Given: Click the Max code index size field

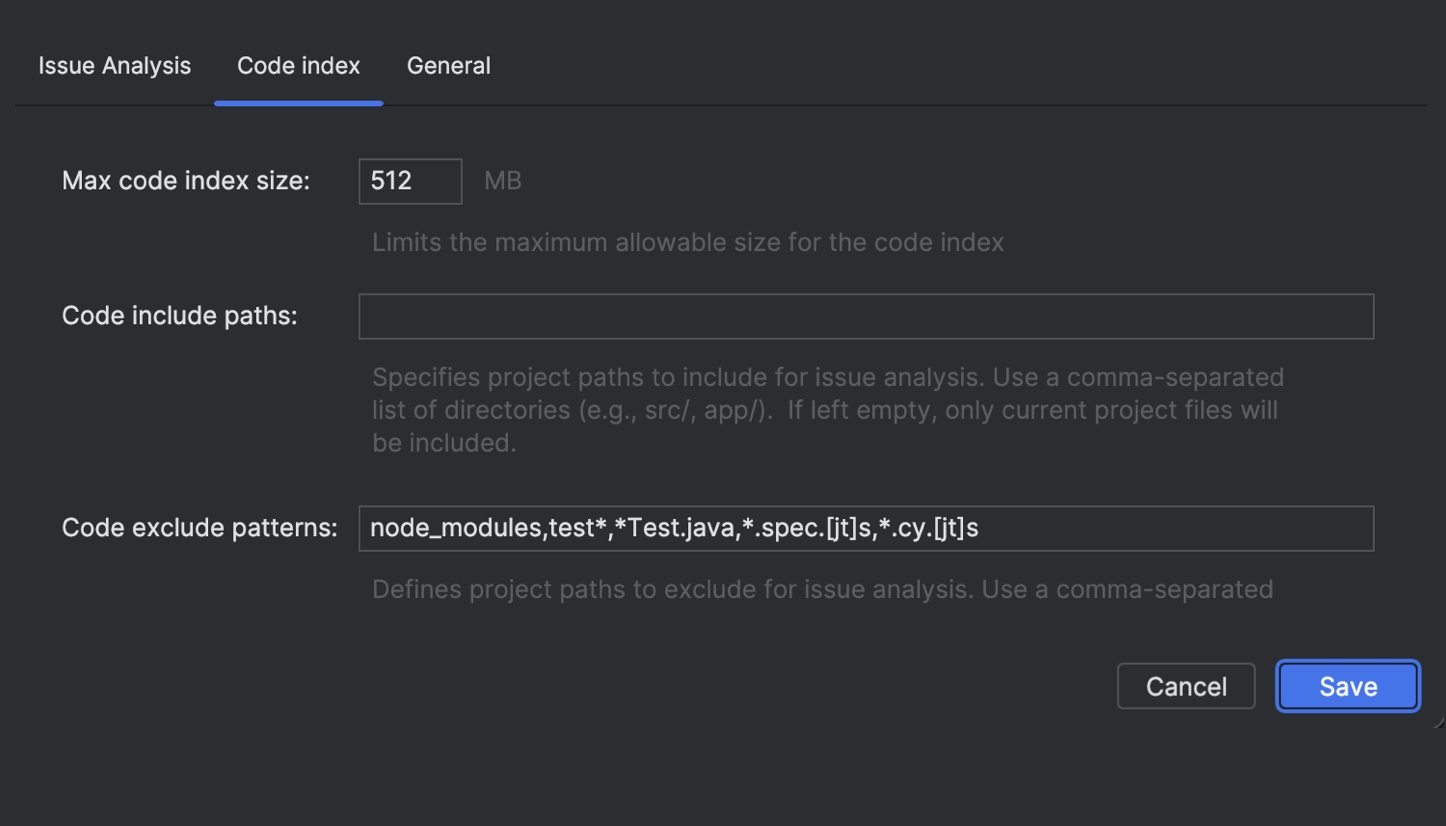Looking at the screenshot, I should [410, 181].
